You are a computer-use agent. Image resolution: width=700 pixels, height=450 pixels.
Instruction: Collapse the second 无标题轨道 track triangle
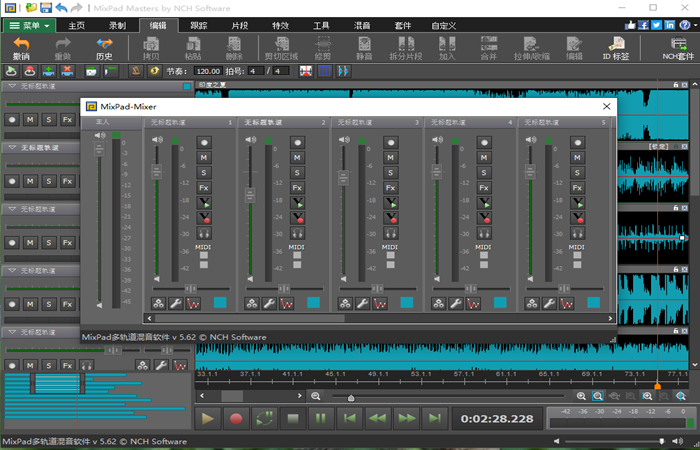[12, 147]
